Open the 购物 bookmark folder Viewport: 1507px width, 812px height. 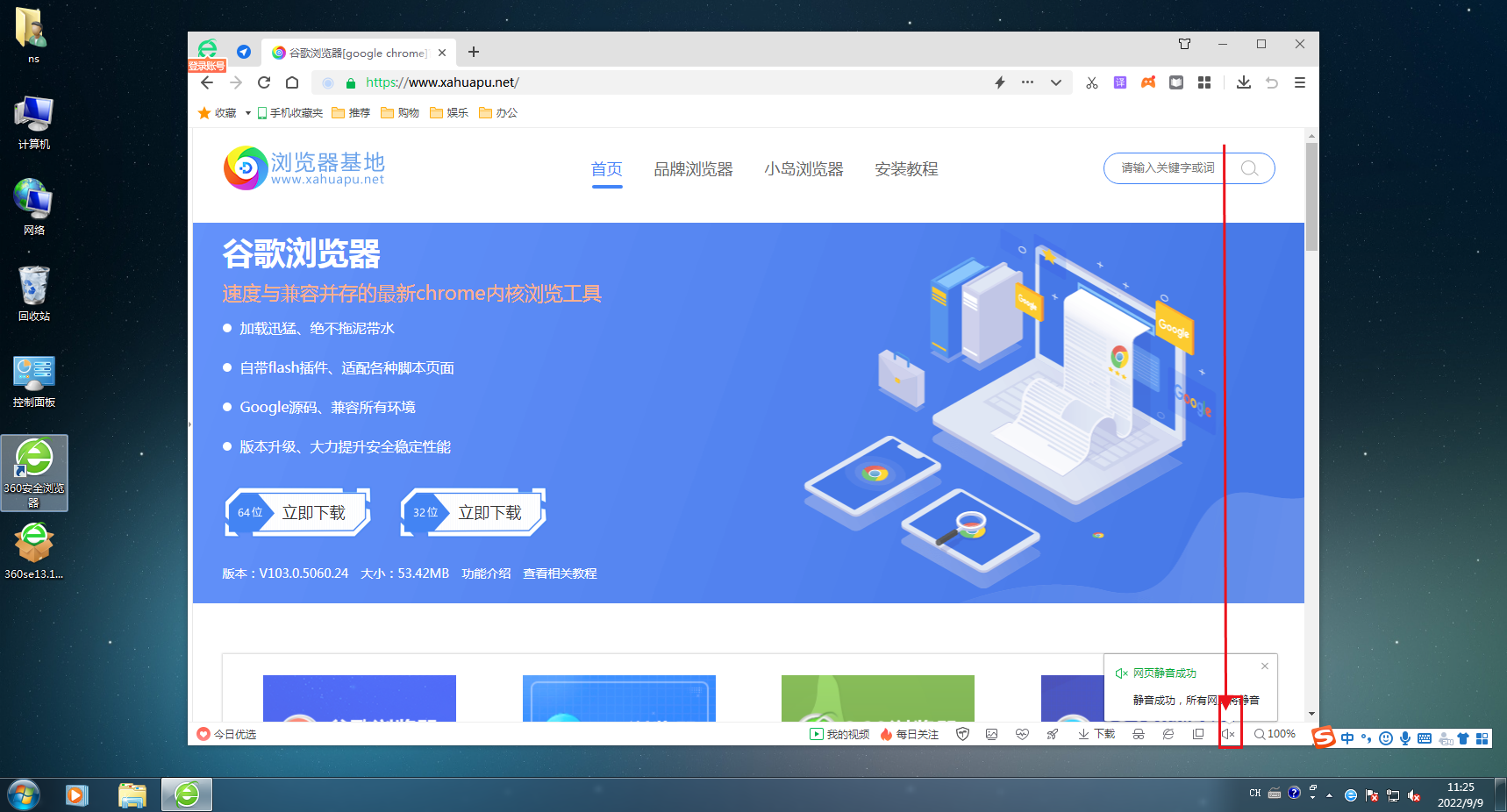[x=400, y=113]
